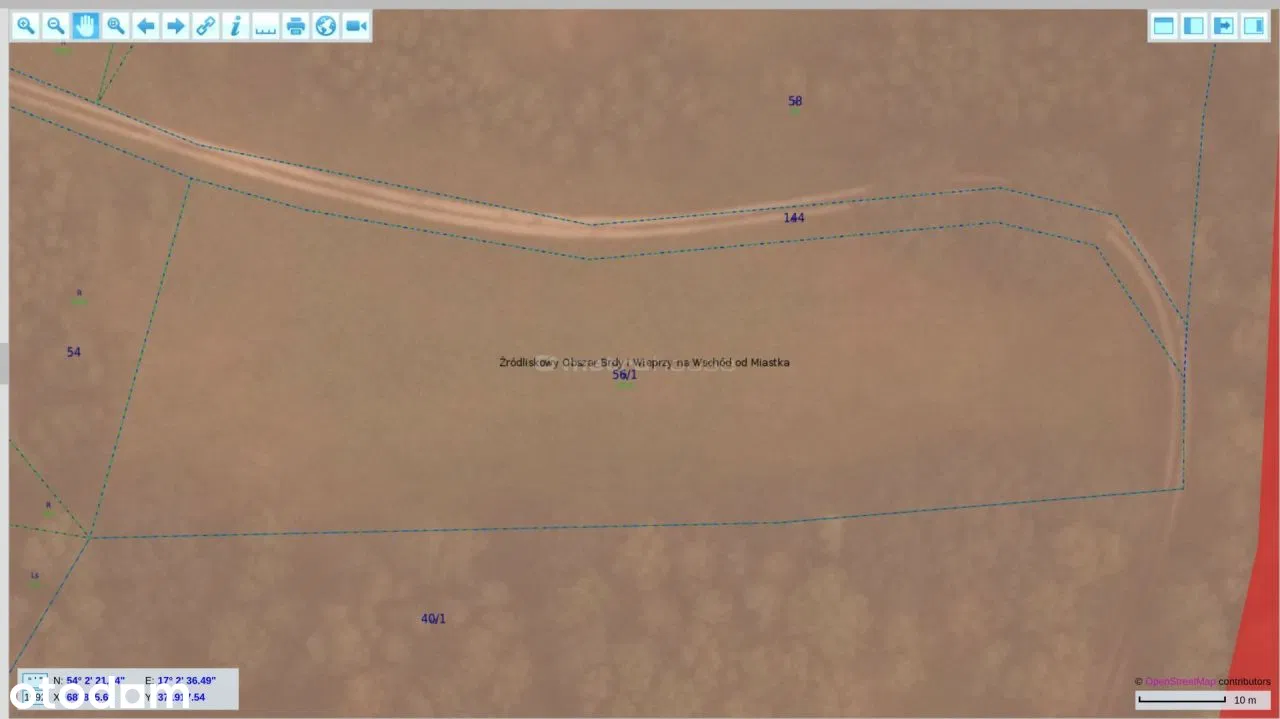The width and height of the screenshot is (1280, 719).
Task: Click the chain link share icon
Action: click(206, 26)
